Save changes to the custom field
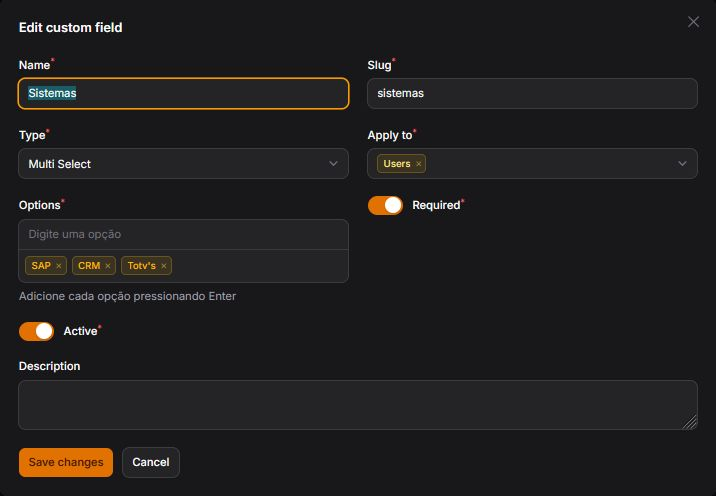The height and width of the screenshot is (496, 716). coord(66,462)
